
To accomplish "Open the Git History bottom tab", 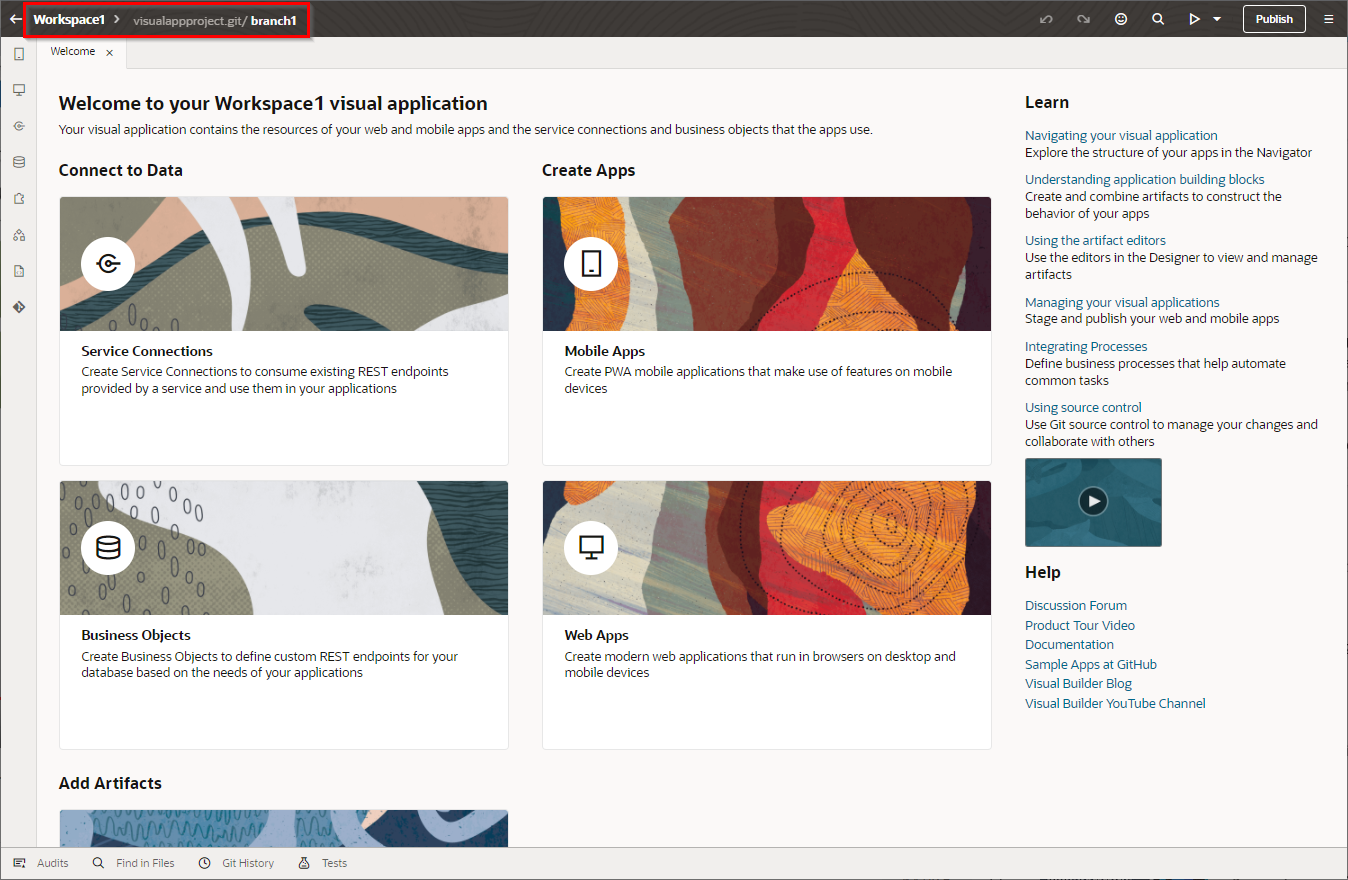I will pyautogui.click(x=247, y=863).
